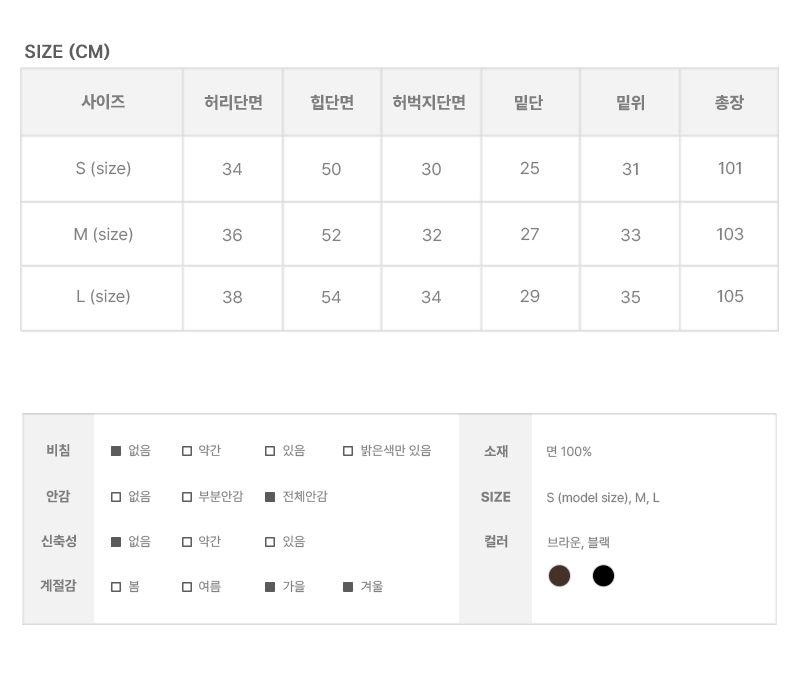
Task: Select the L (size) row label
Action: 103,296
